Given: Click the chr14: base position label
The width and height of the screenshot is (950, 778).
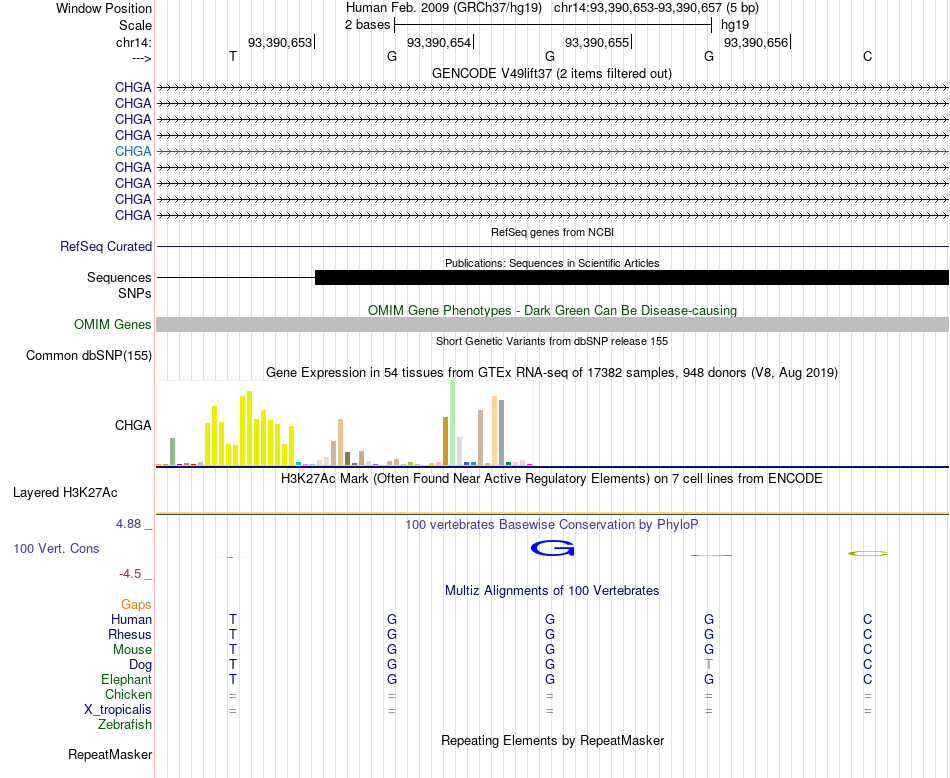Looking at the screenshot, I should [133, 42].
